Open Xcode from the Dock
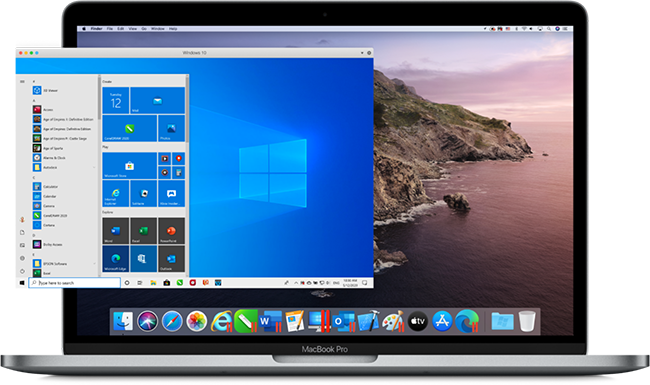The width and height of the screenshot is (650, 385). pyautogui.click(x=369, y=322)
